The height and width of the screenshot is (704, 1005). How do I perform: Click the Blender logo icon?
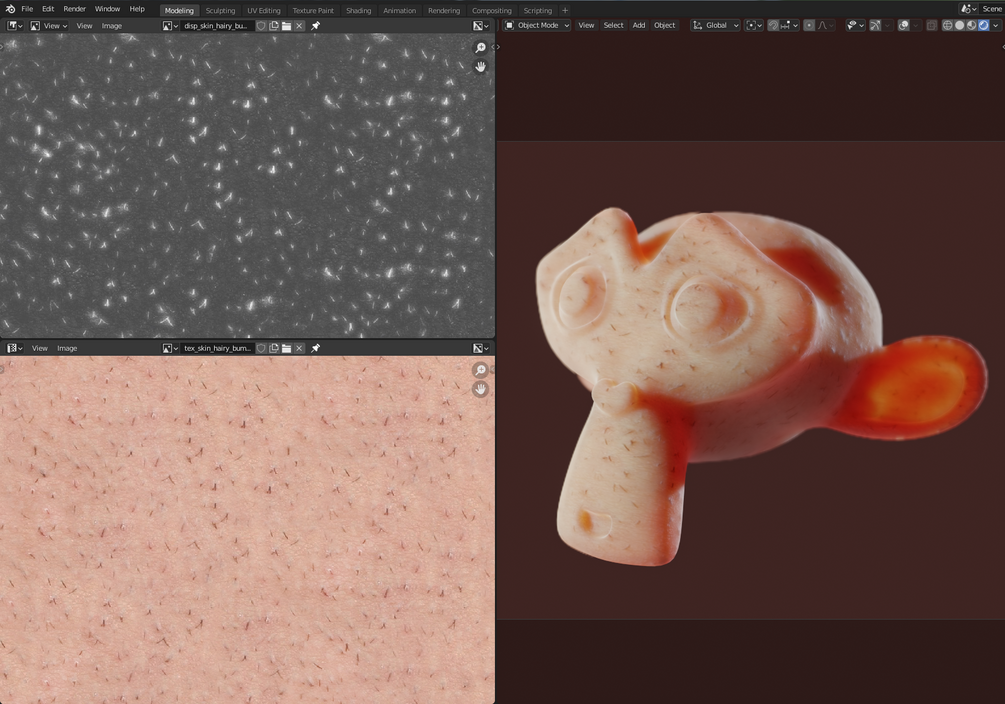pos(10,9)
